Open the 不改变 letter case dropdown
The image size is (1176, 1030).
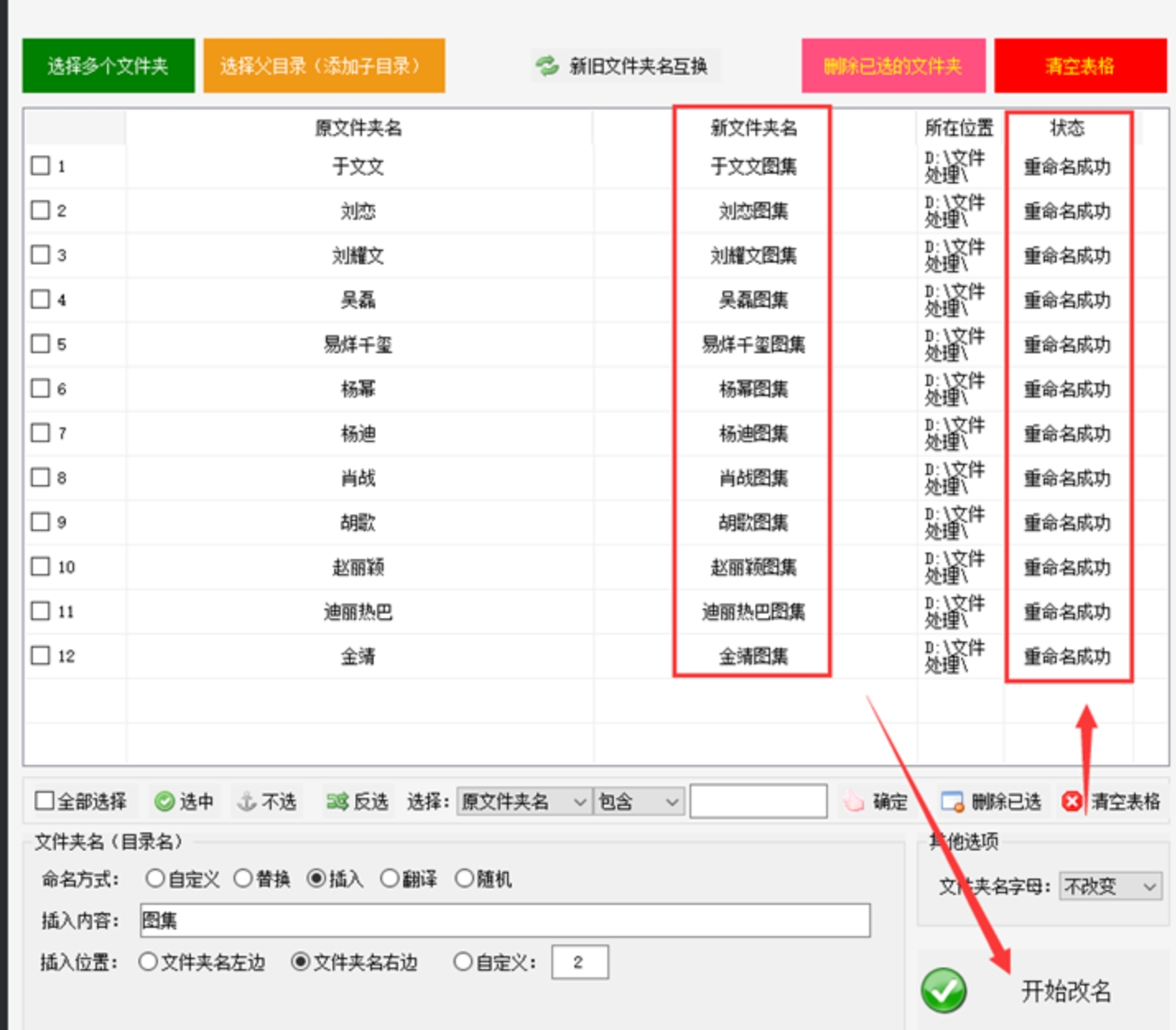point(1111,887)
